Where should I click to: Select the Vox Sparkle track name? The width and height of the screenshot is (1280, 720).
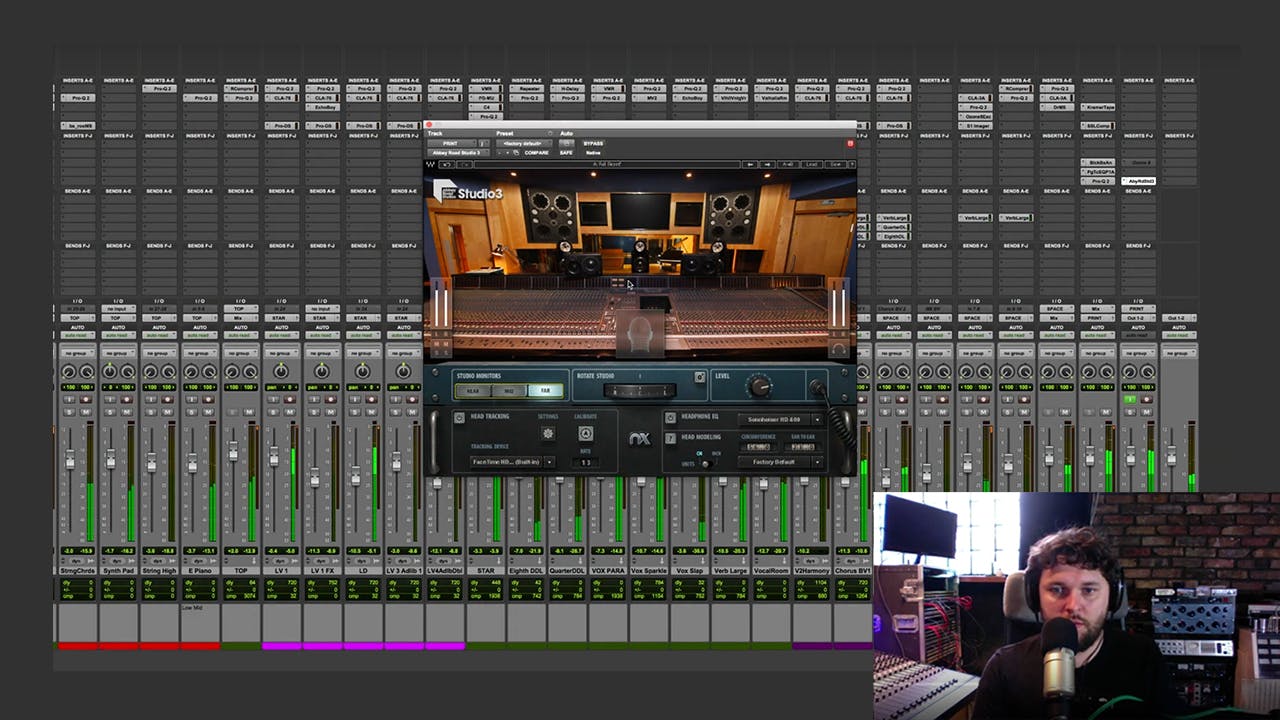coord(649,571)
